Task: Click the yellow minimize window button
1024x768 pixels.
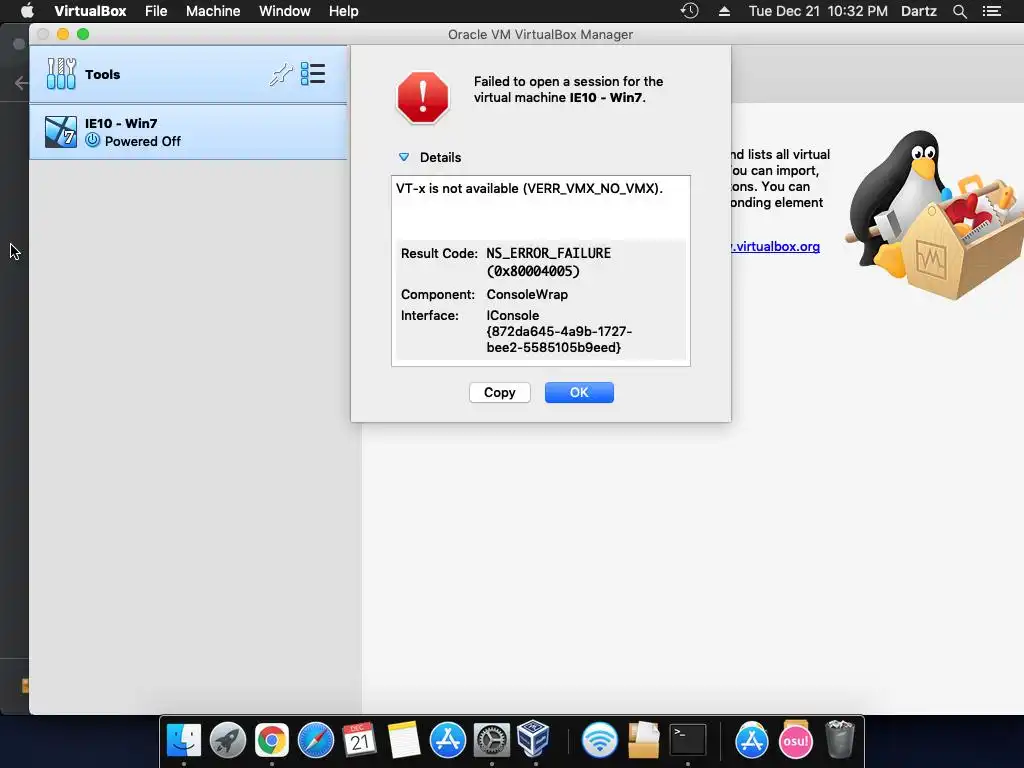Action: point(63,34)
